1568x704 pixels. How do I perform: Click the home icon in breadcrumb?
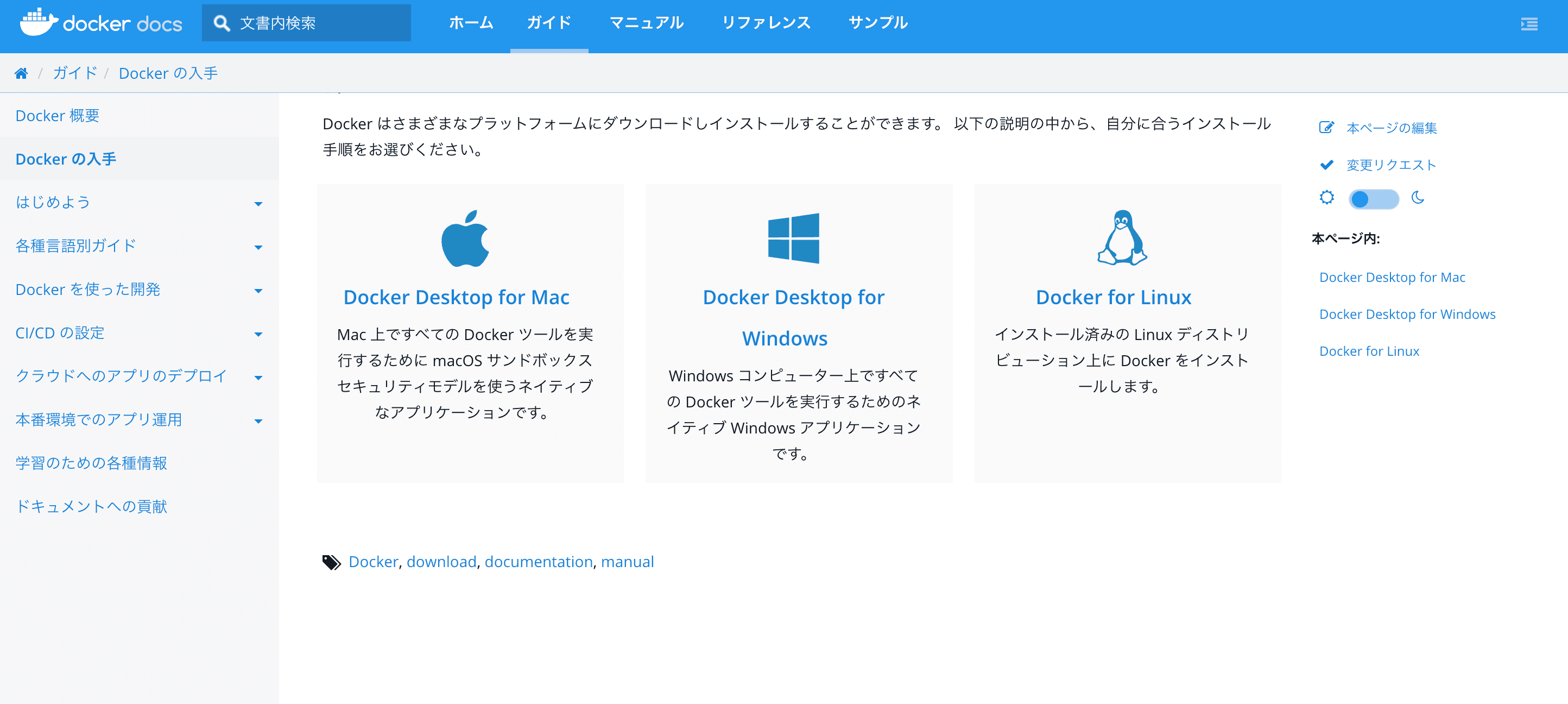(21, 73)
